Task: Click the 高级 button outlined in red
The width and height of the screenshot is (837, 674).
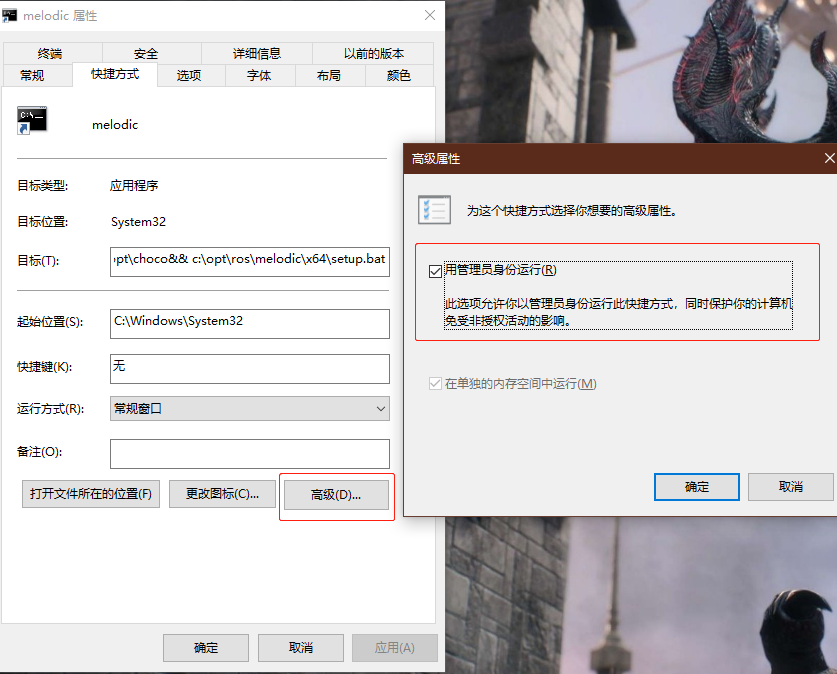Action: (336, 494)
